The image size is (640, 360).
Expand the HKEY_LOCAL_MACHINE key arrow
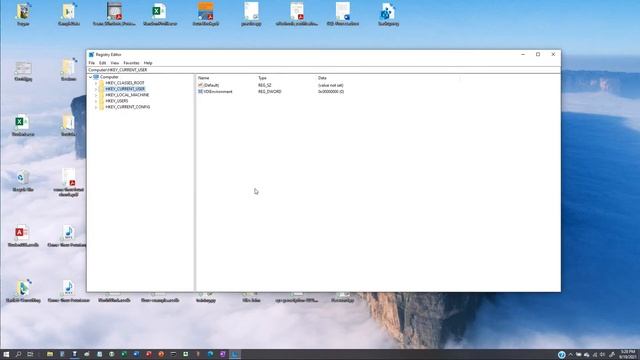tap(96, 95)
